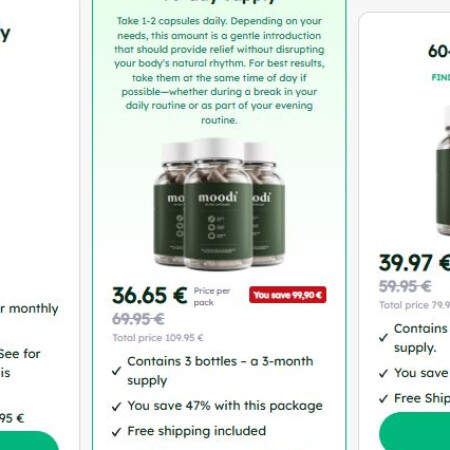450x450 pixels.
Task: Click checkmark beside 'Free shipping included'
Action: click(116, 432)
